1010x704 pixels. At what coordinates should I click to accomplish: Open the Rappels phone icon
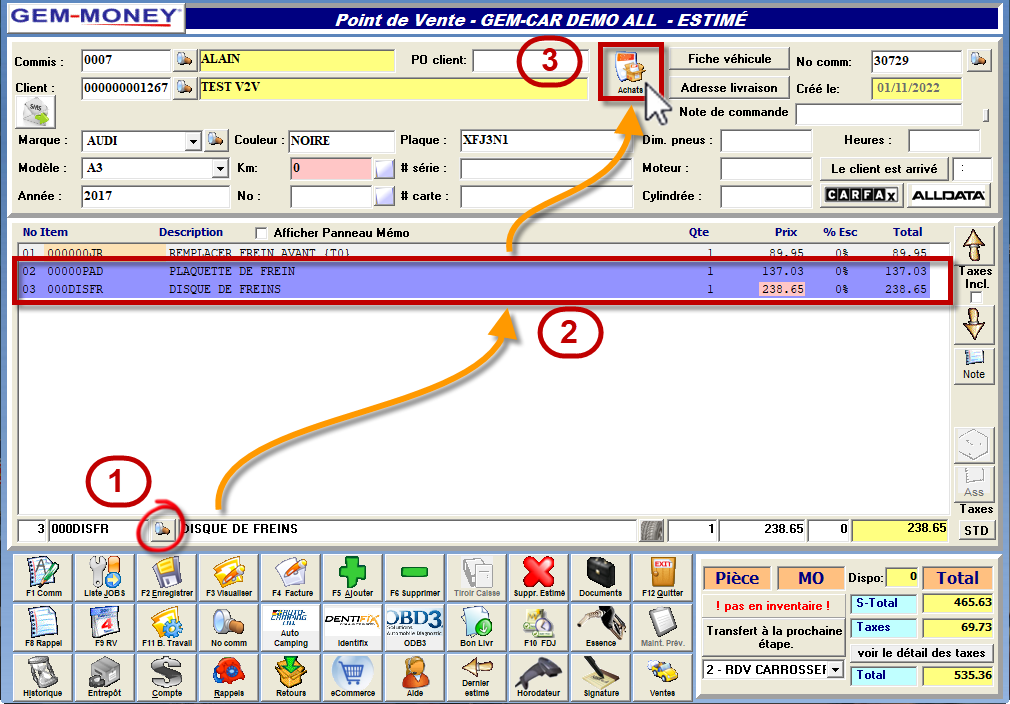(229, 677)
